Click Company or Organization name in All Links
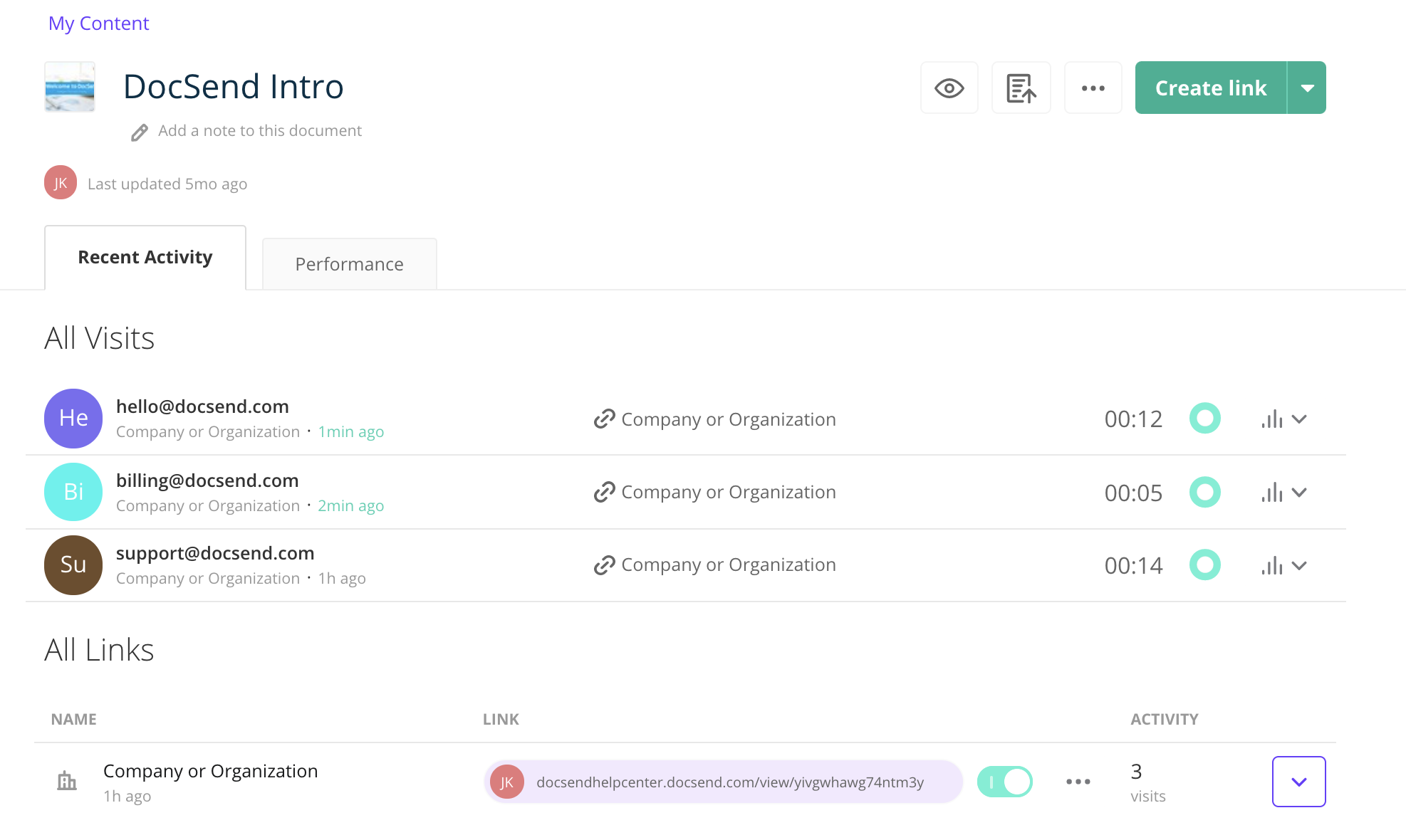The width and height of the screenshot is (1406, 840). click(x=210, y=771)
